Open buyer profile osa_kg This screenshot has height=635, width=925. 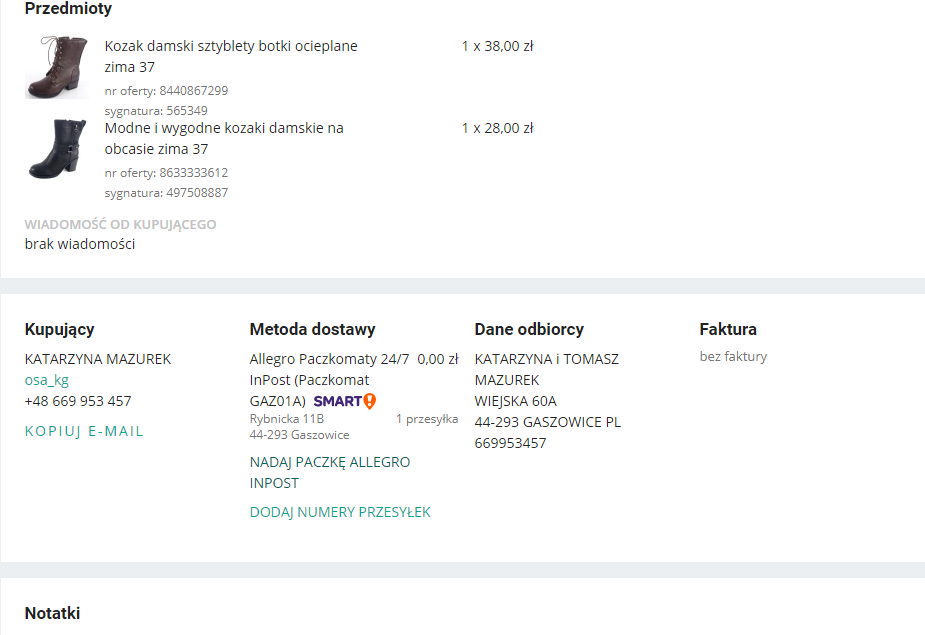pos(47,380)
